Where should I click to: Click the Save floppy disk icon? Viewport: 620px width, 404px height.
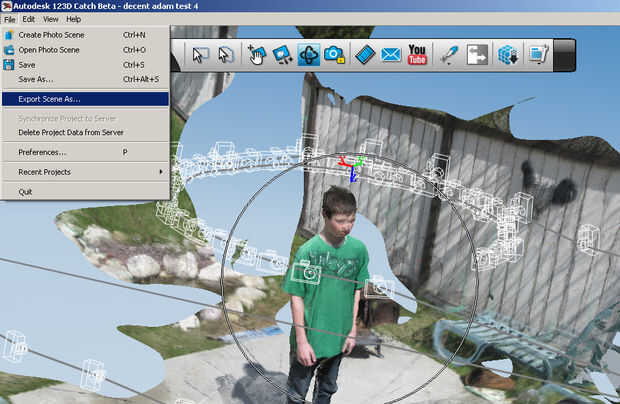[x=9, y=65]
